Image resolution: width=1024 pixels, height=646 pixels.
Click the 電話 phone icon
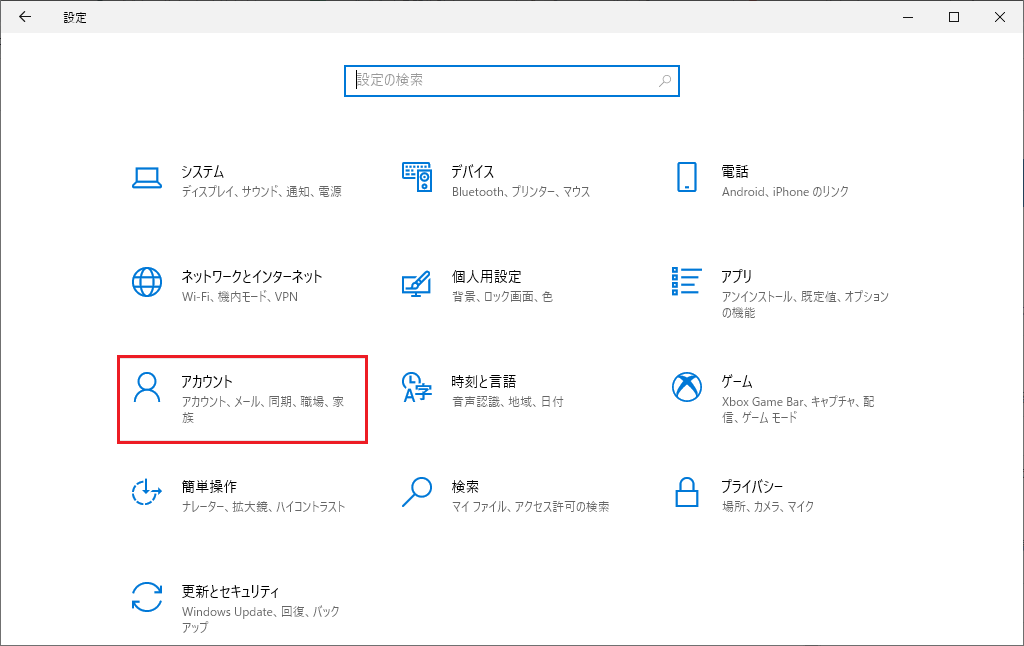[x=687, y=177]
